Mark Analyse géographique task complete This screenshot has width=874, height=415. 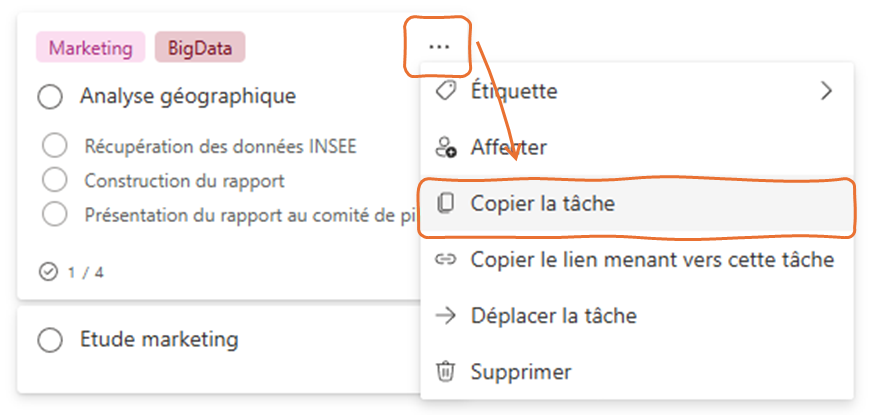(x=50, y=97)
